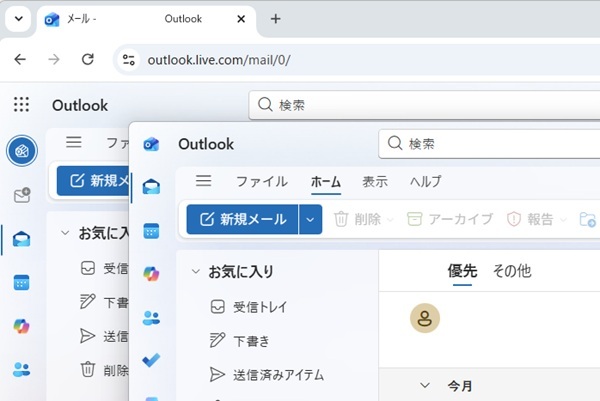600x401 pixels.
Task: Open Calendar icon in back window sidebar
Action: [x=21, y=283]
